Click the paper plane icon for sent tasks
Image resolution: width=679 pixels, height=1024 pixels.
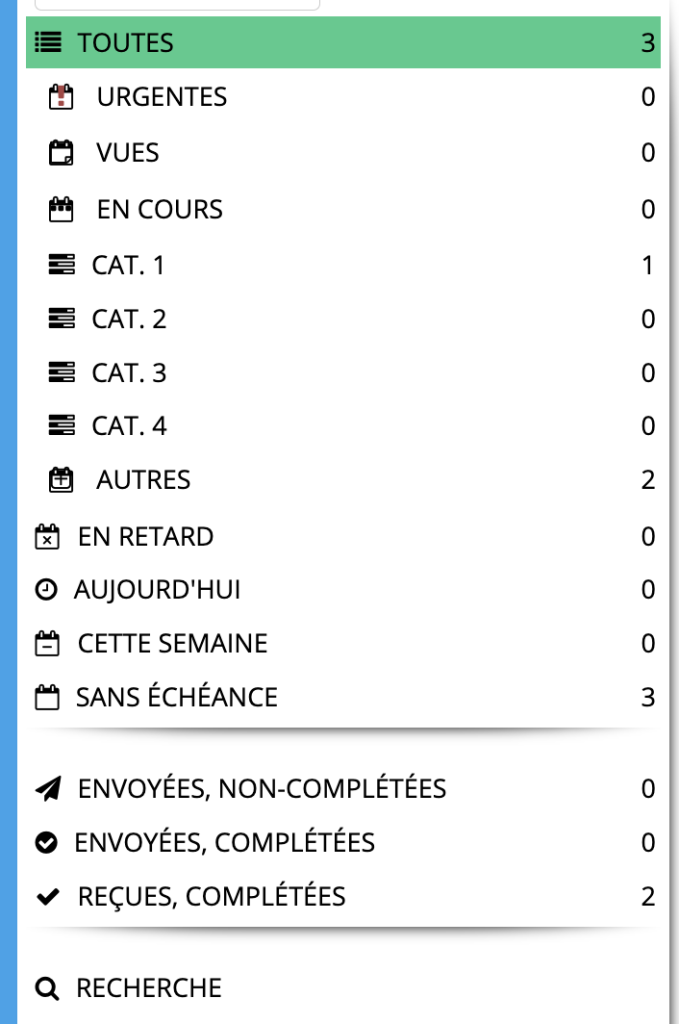(x=48, y=788)
